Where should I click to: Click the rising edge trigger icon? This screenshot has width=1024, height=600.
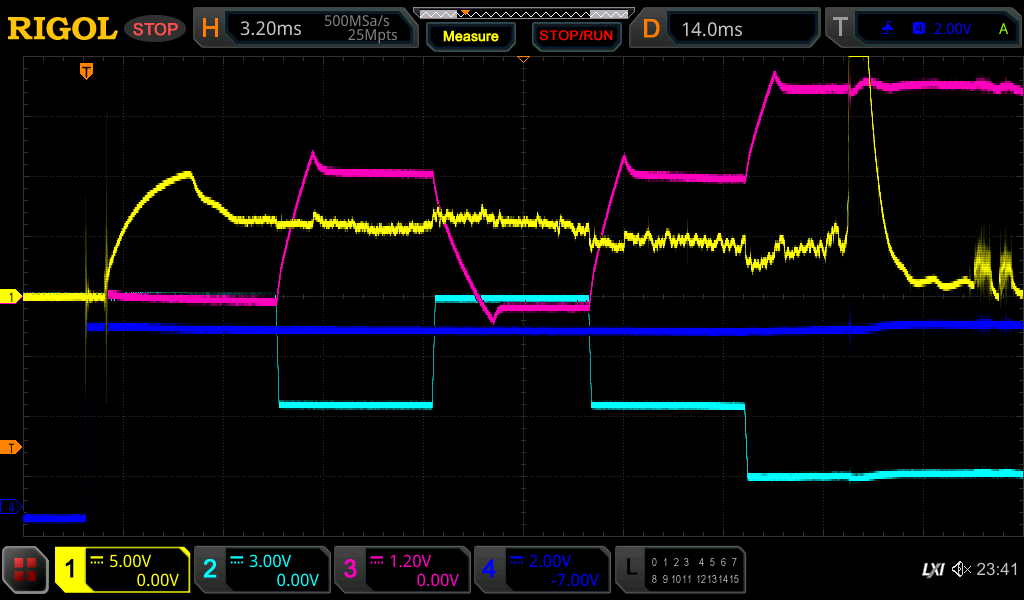pyautogui.click(x=888, y=29)
